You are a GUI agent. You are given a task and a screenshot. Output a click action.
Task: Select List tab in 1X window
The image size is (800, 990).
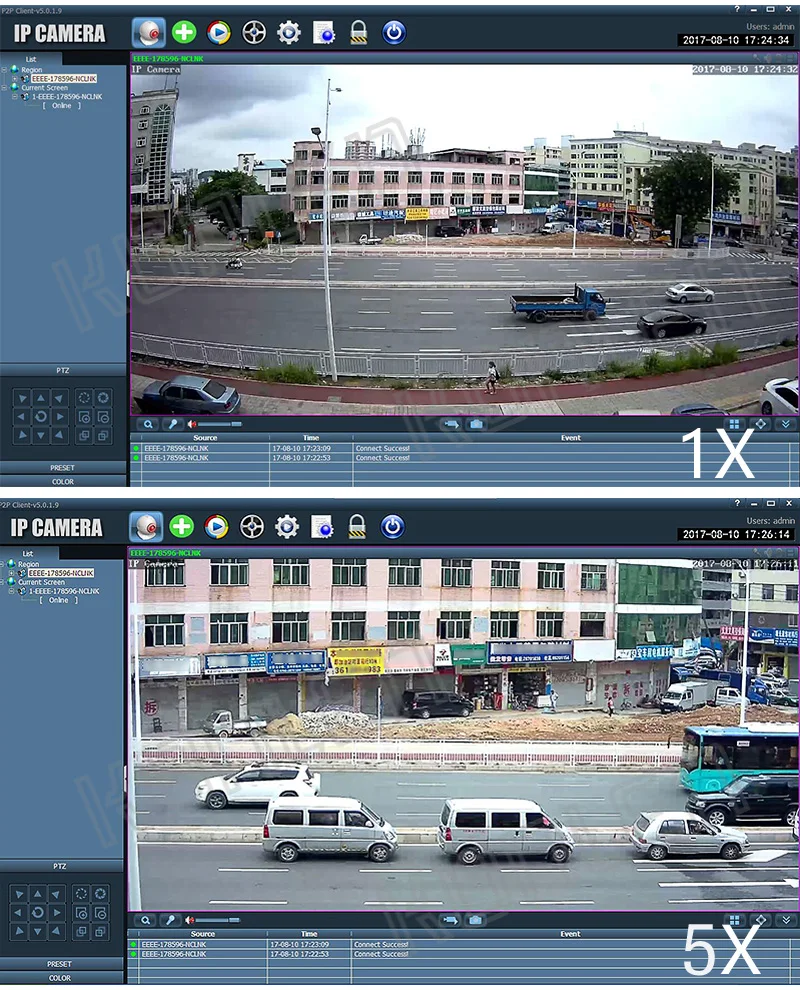pyautogui.click(x=31, y=59)
